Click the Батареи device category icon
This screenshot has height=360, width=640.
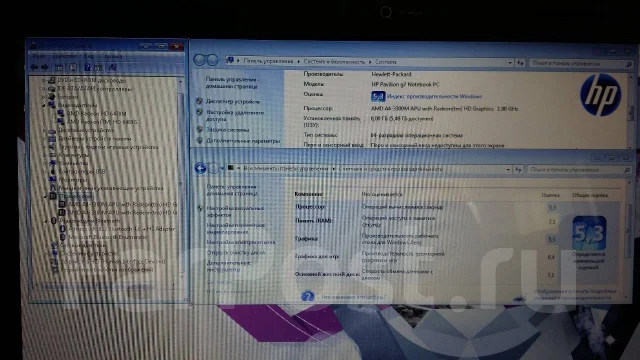52,97
